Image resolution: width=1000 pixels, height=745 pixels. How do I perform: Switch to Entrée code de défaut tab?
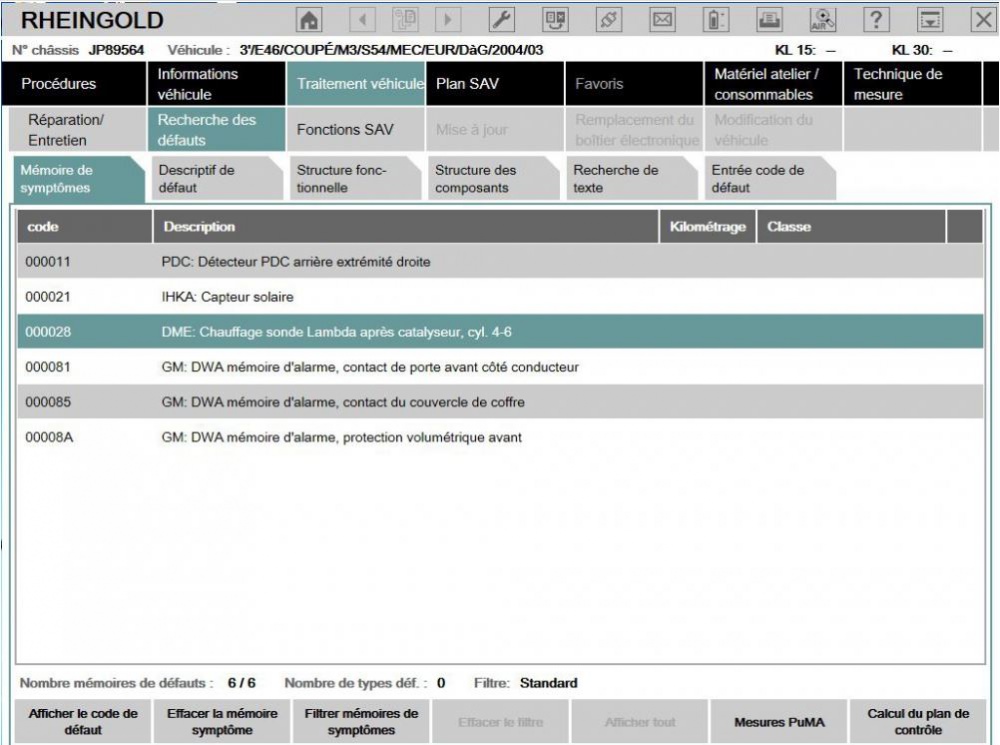click(770, 179)
